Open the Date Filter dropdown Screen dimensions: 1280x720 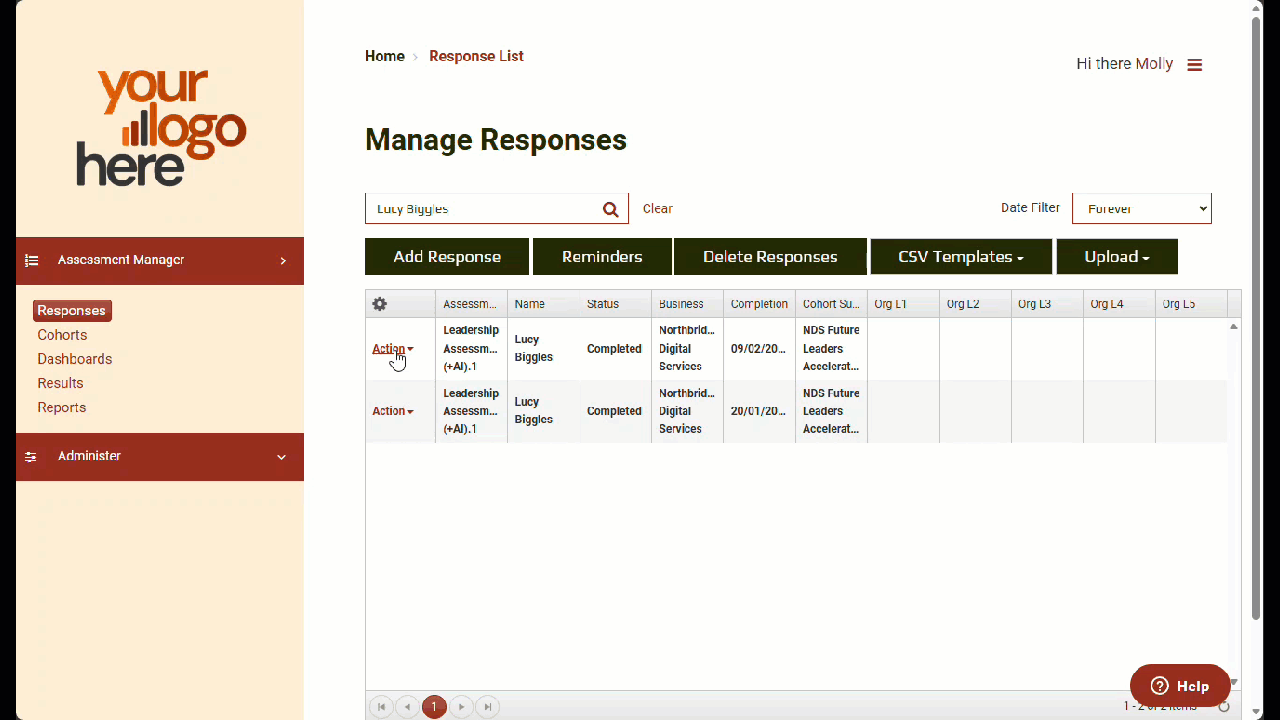[x=1141, y=208]
